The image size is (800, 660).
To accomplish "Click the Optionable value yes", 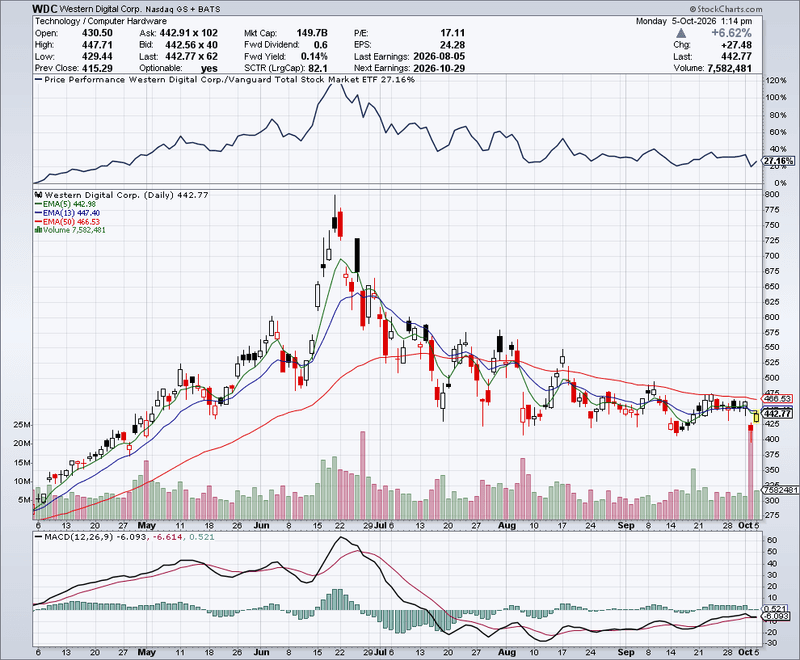I will [209, 68].
